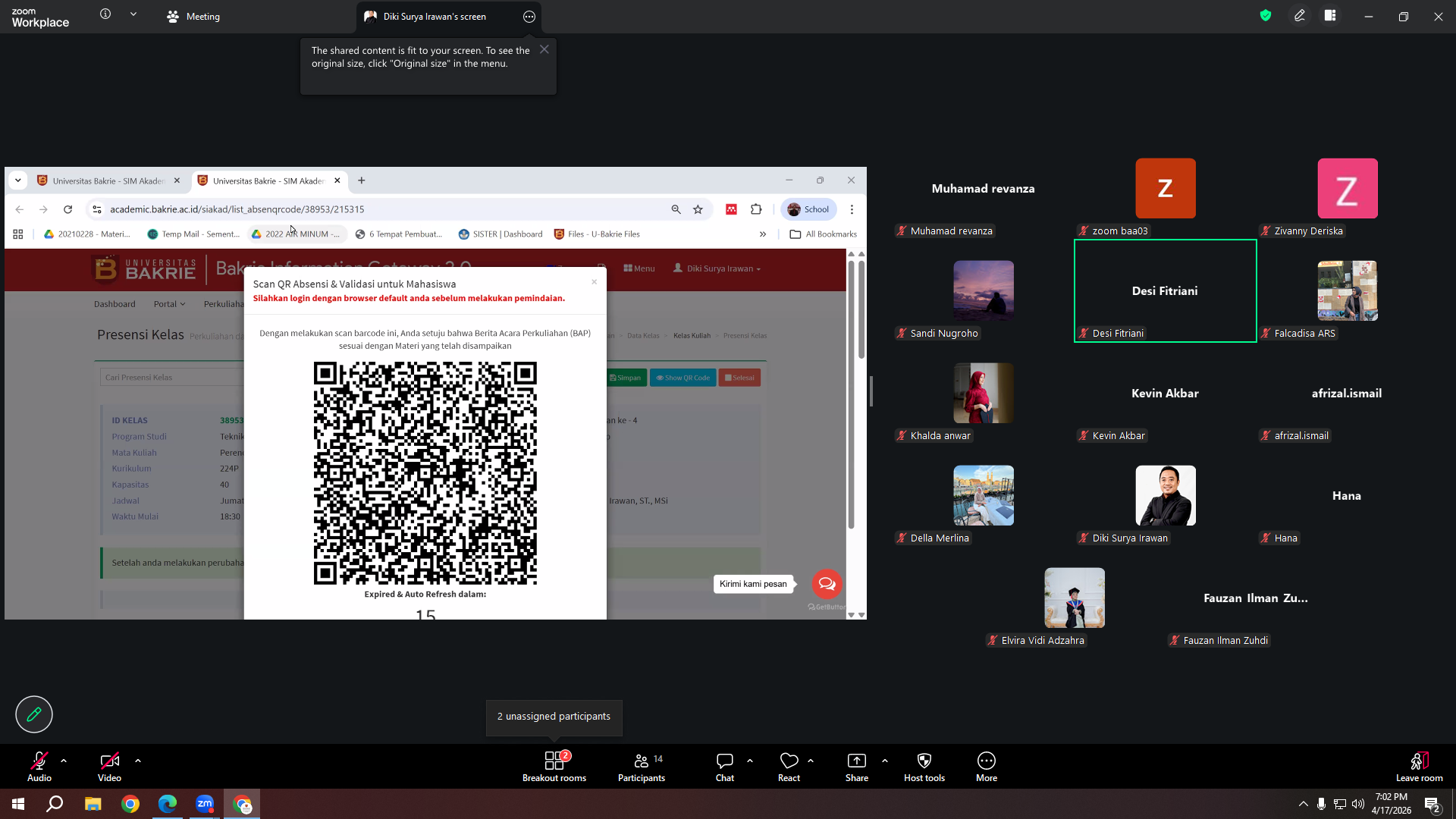Open the Chat panel
Screen dimensions: 1456x819
point(725,767)
